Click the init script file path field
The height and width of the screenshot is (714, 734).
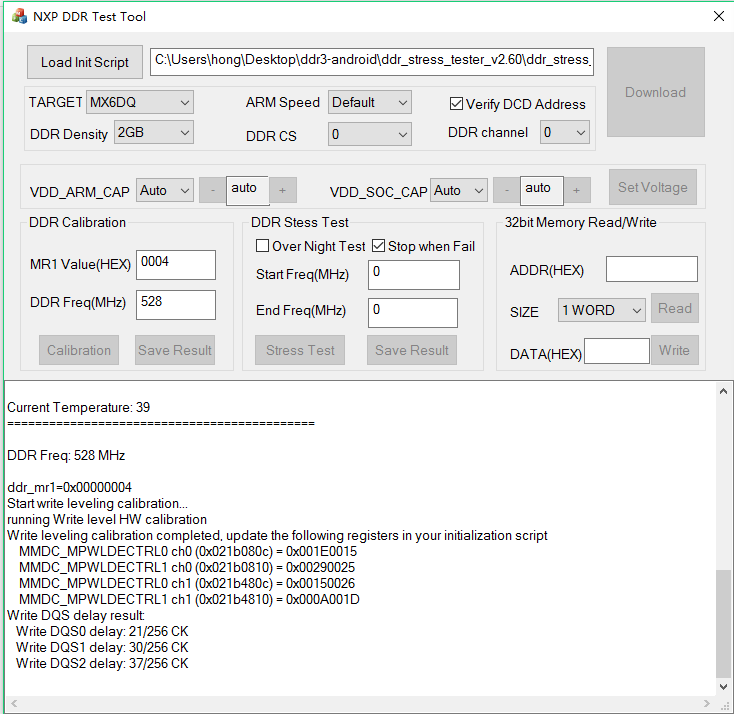pyautogui.click(x=372, y=61)
